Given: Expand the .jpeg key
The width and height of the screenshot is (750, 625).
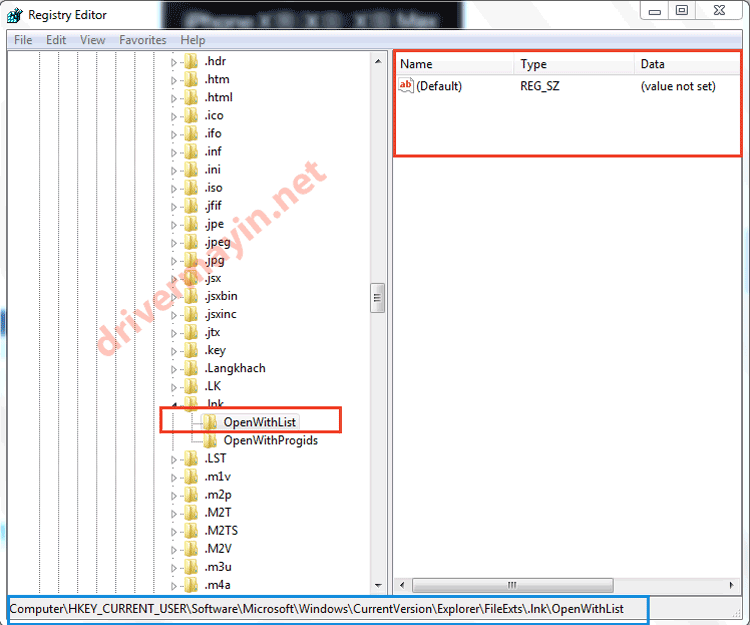Looking at the screenshot, I should pos(174,243).
